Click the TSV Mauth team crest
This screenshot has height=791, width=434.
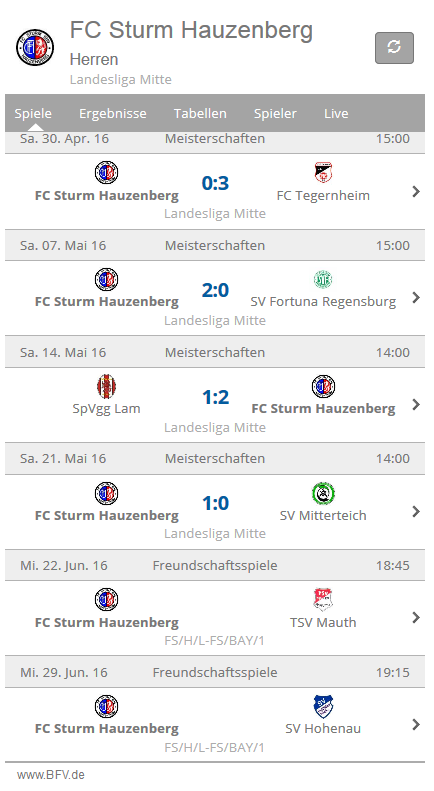point(323,600)
